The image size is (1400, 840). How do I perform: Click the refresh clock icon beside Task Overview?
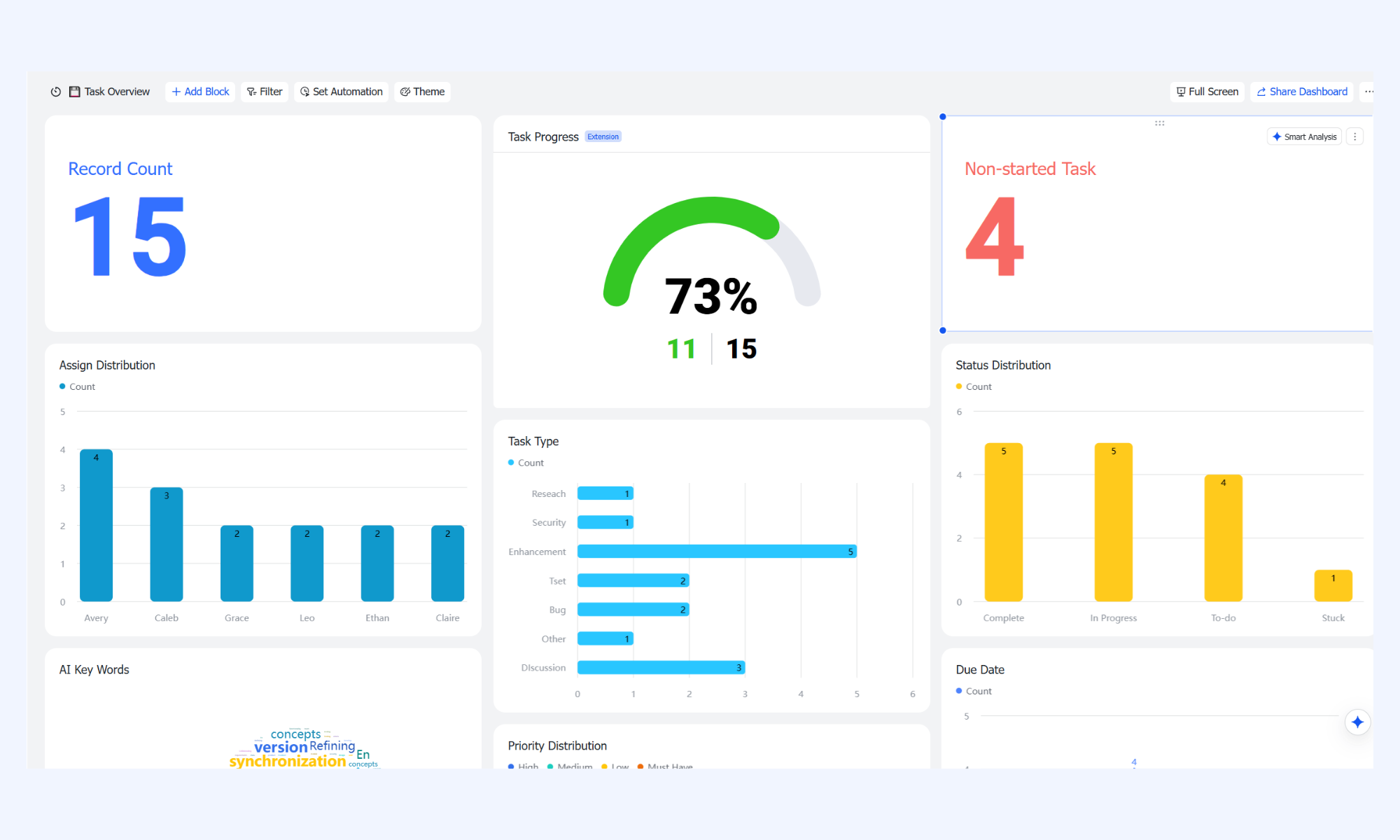56,92
